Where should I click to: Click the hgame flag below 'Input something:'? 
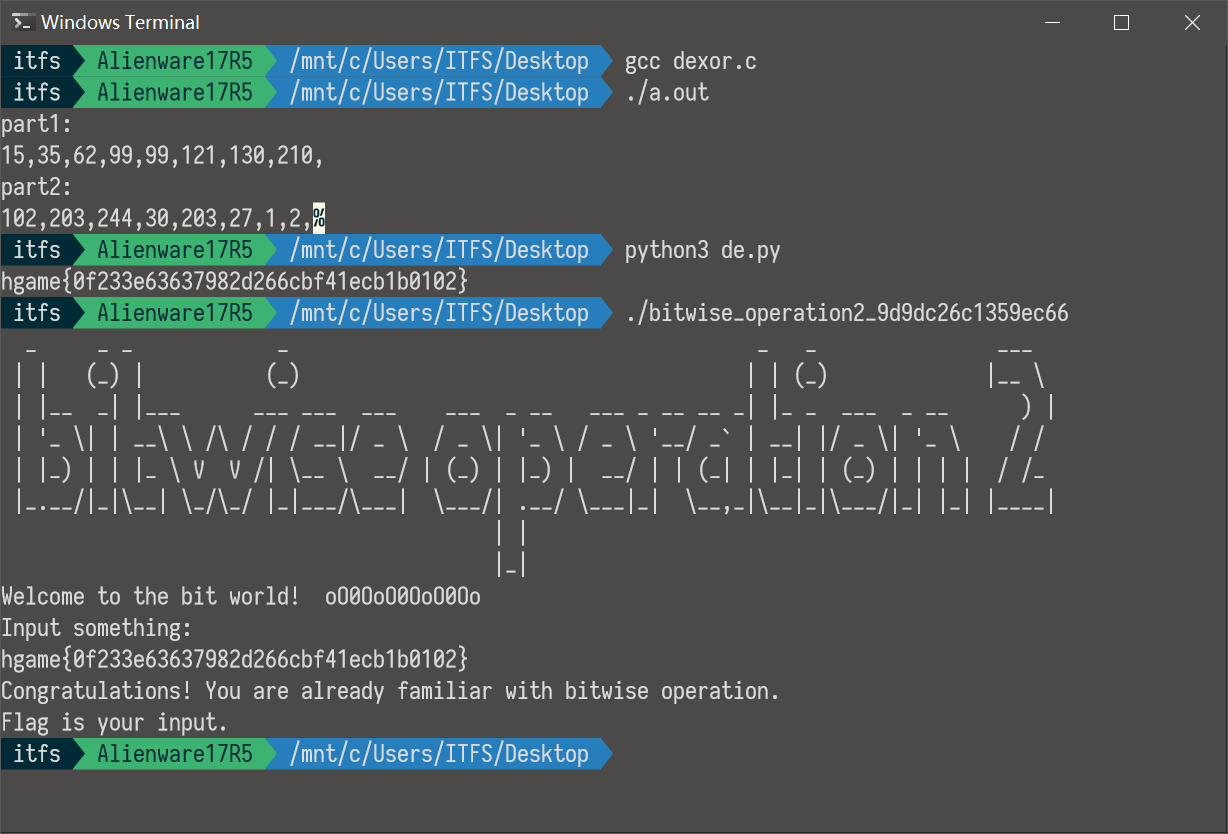(234, 659)
